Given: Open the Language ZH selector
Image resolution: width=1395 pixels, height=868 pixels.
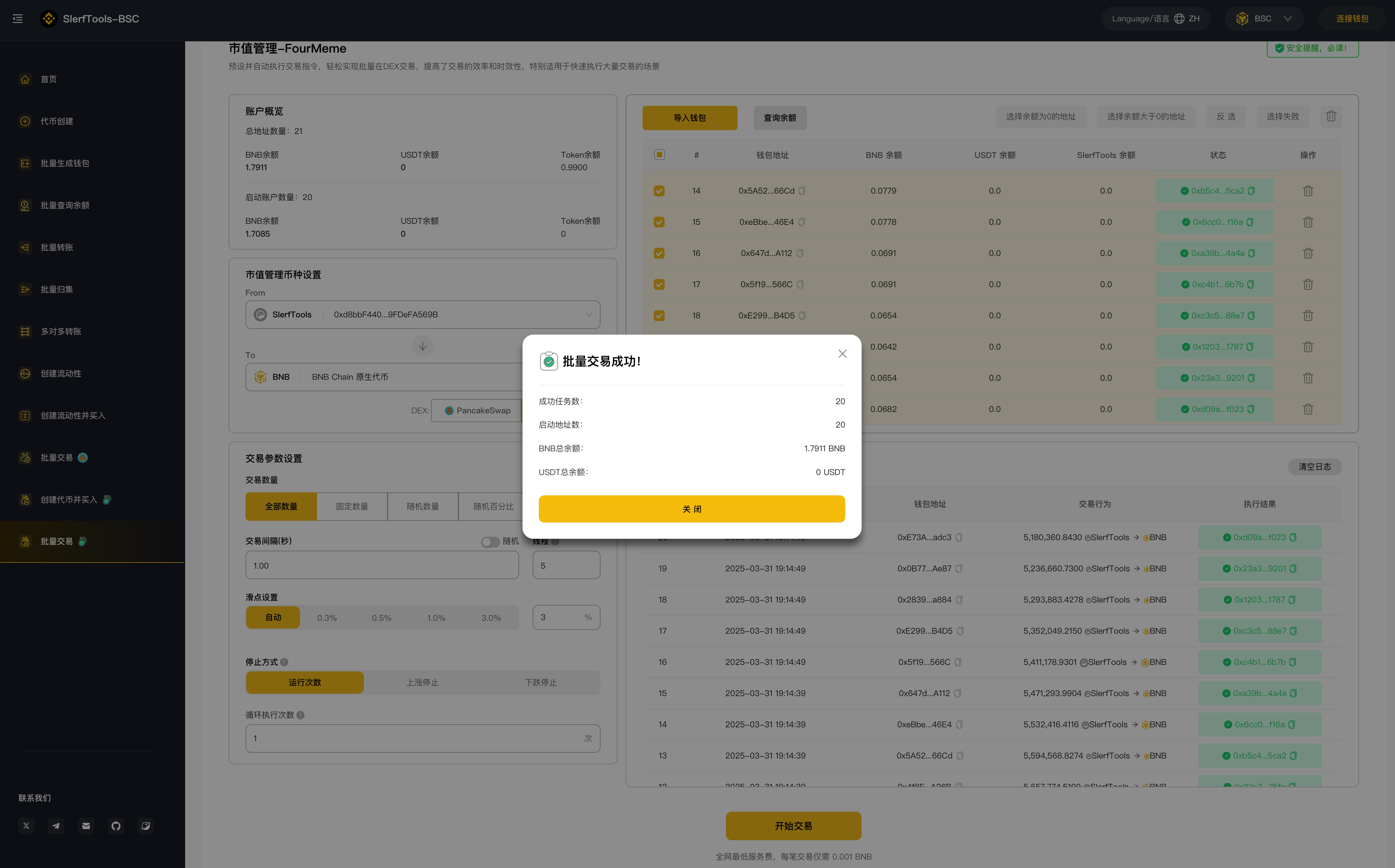Looking at the screenshot, I should (1155, 18).
